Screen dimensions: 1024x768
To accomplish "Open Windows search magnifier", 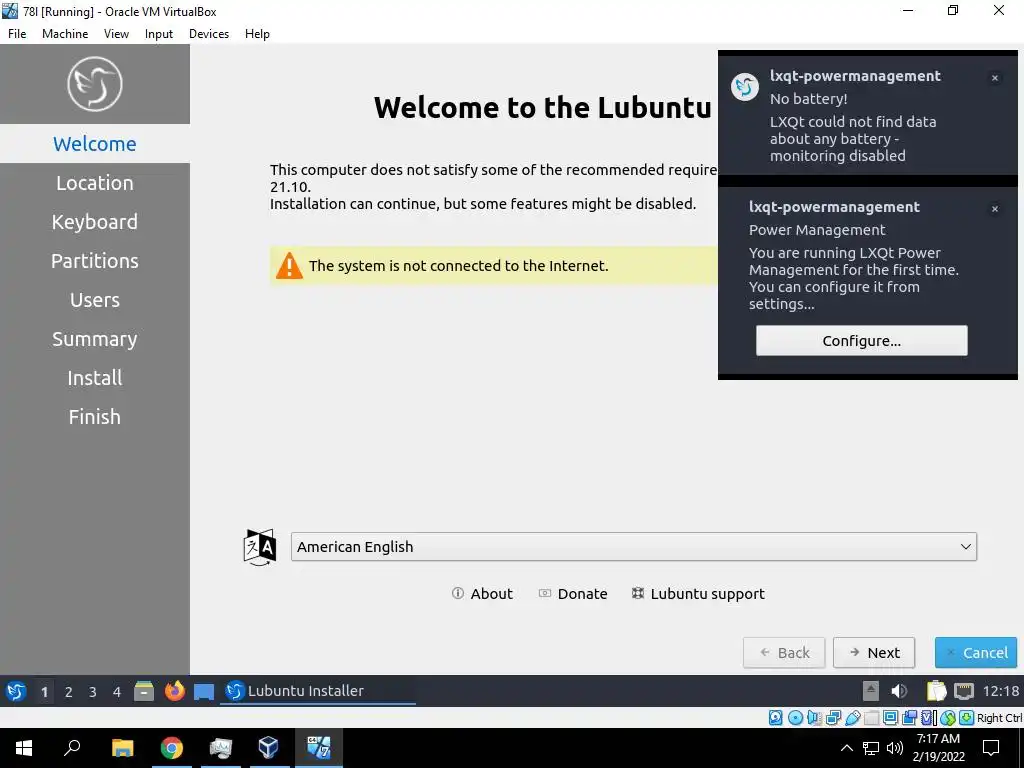I will tap(72, 747).
